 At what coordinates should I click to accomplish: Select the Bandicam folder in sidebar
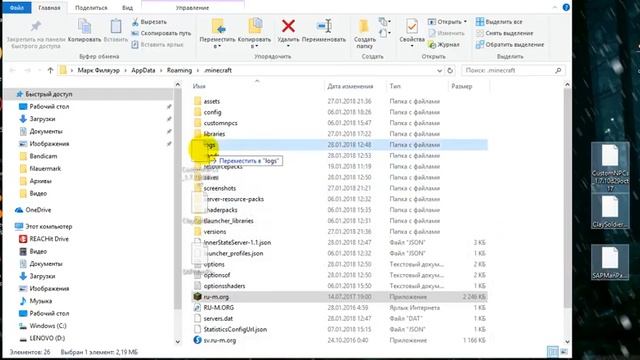point(43,156)
